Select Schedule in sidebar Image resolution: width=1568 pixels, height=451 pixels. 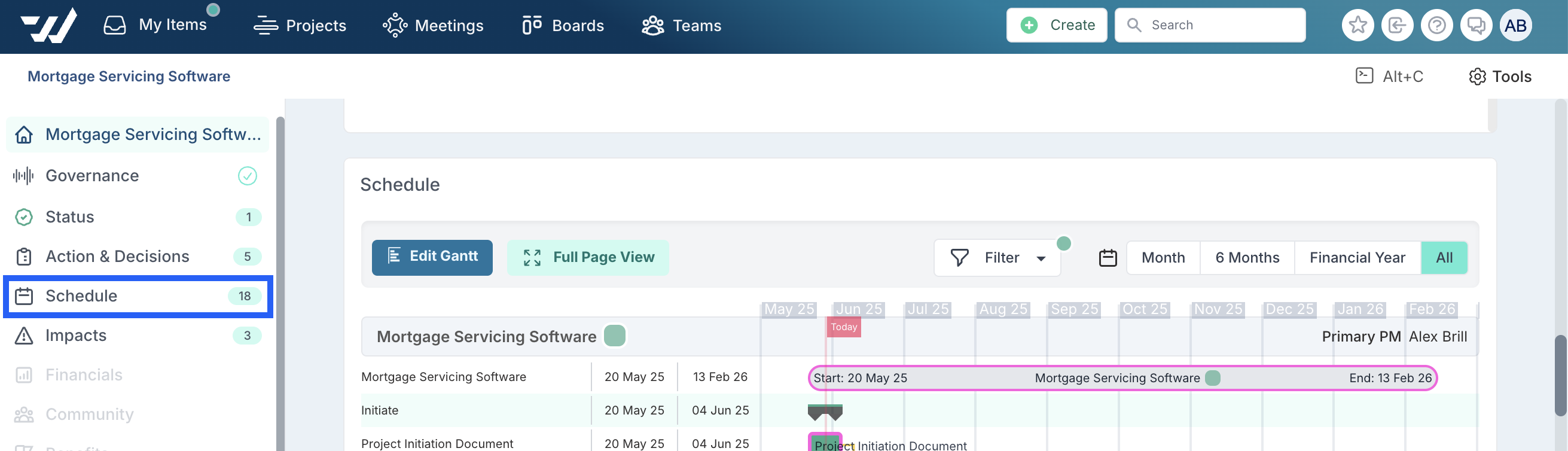point(138,297)
